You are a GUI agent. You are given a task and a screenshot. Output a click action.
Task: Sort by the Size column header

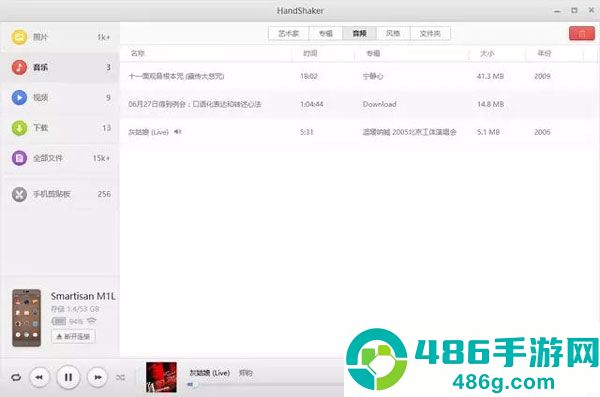click(497, 53)
